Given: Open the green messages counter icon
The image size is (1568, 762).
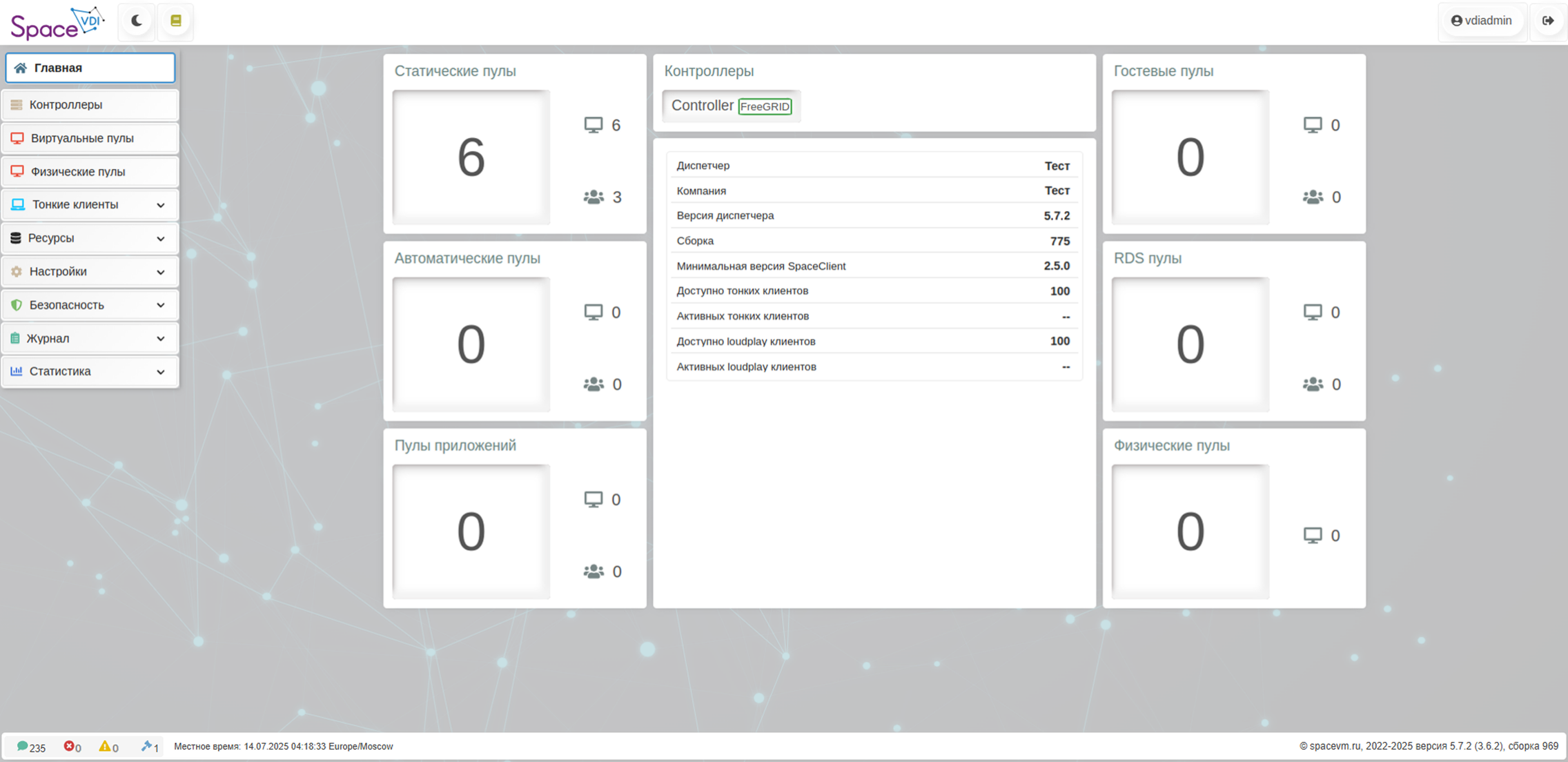Looking at the screenshot, I should (x=23, y=746).
